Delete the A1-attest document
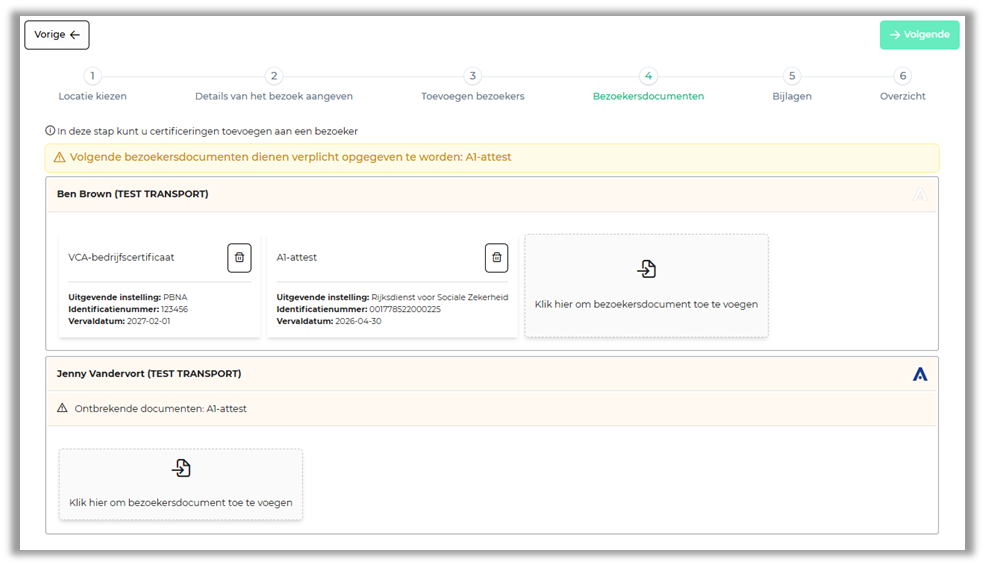 tap(496, 258)
